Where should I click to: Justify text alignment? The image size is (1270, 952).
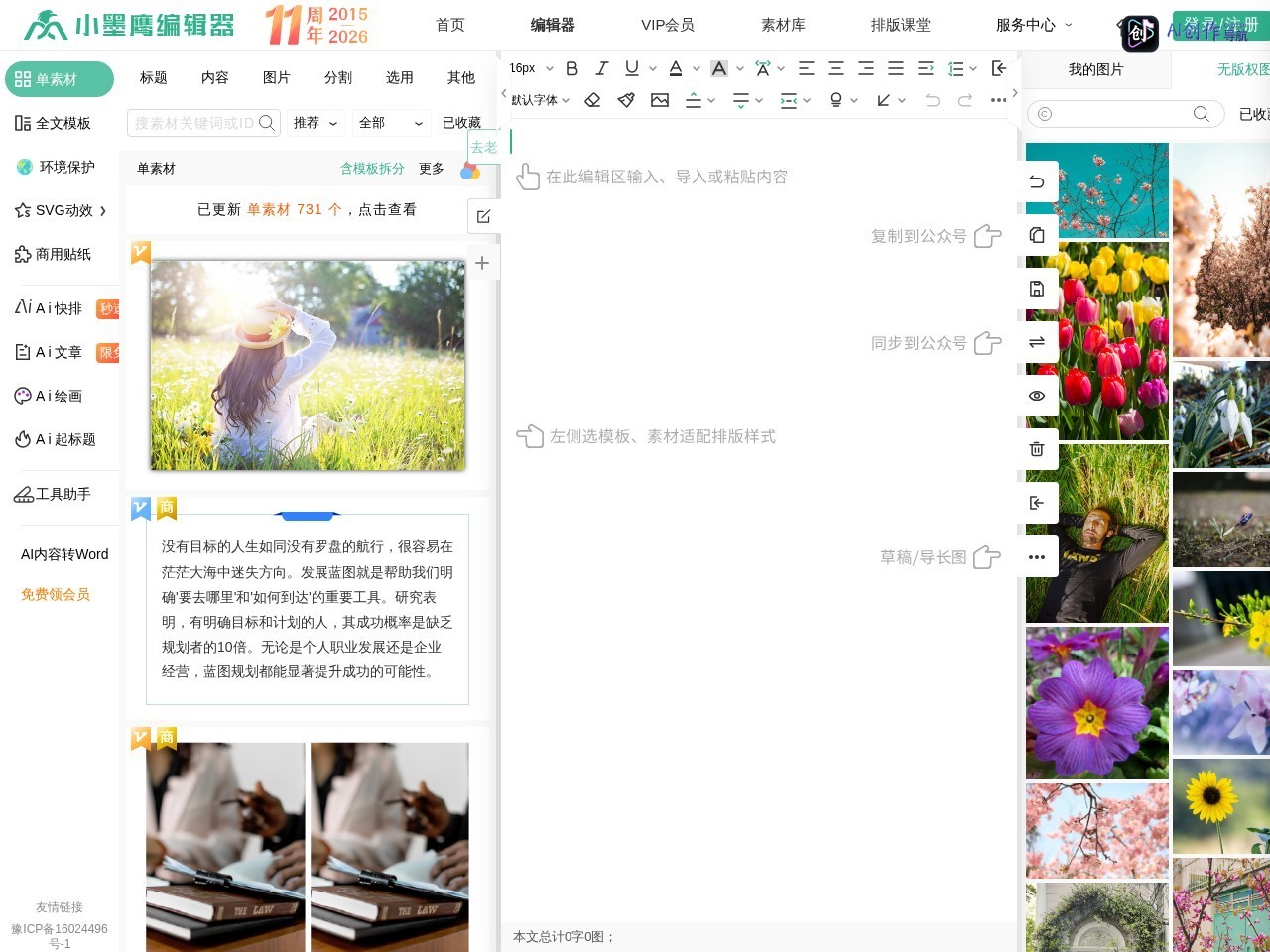[896, 68]
